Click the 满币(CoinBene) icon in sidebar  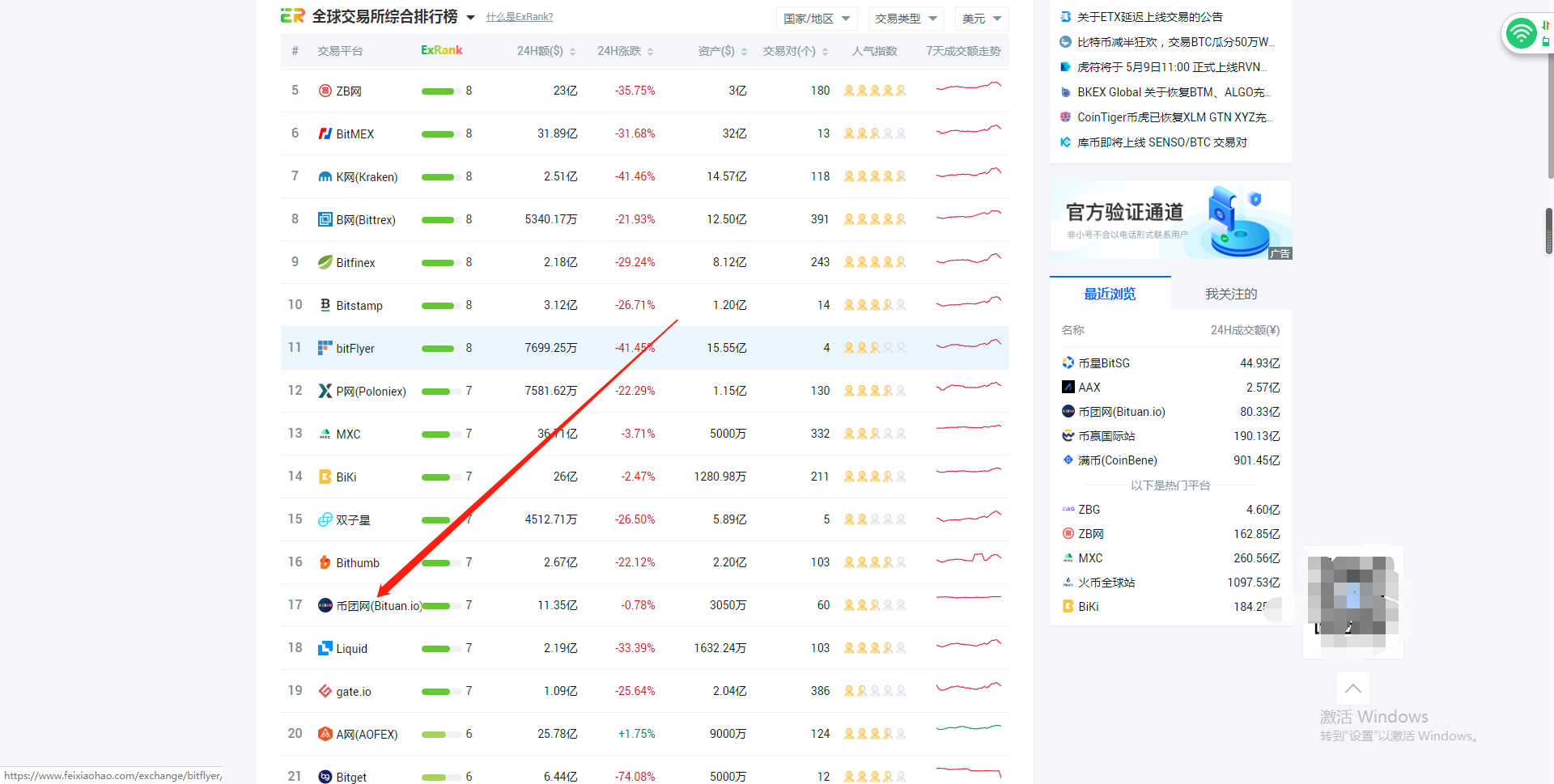pyautogui.click(x=1068, y=460)
